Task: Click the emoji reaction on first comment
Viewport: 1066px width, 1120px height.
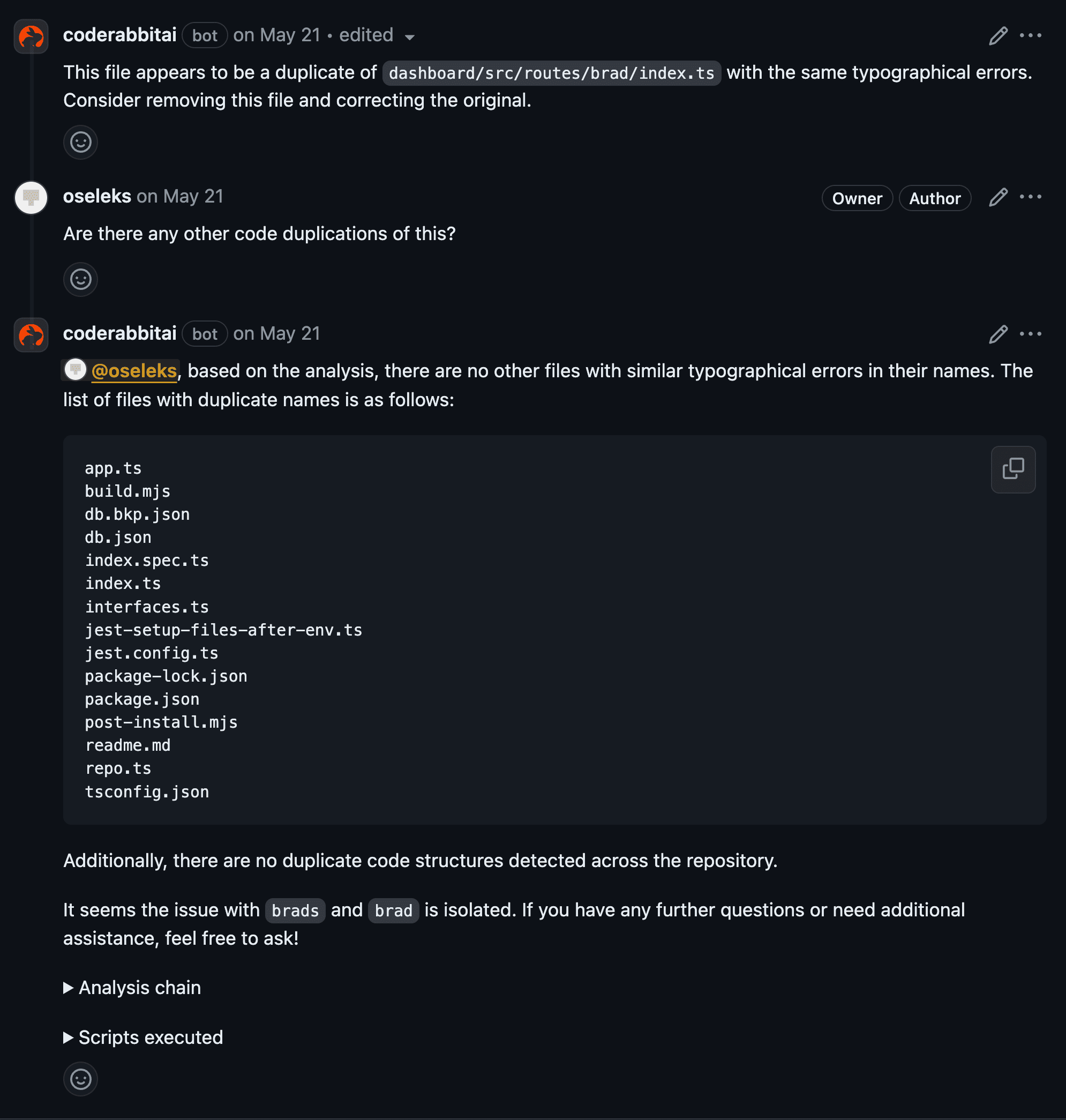Action: (80, 141)
